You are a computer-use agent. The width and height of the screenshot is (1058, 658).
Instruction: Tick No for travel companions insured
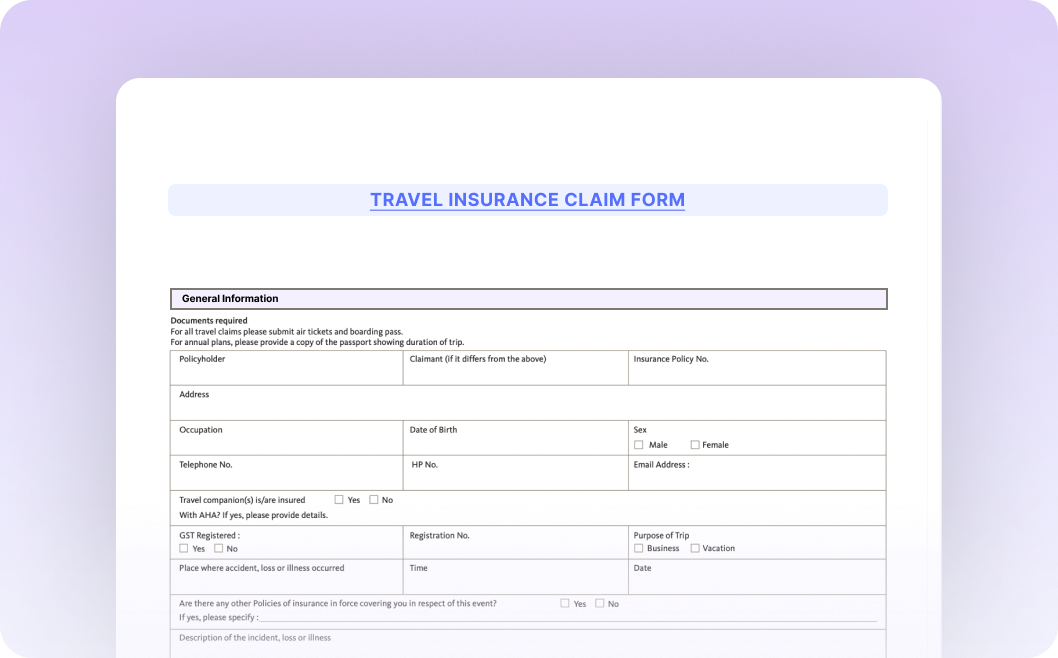pyautogui.click(x=374, y=500)
